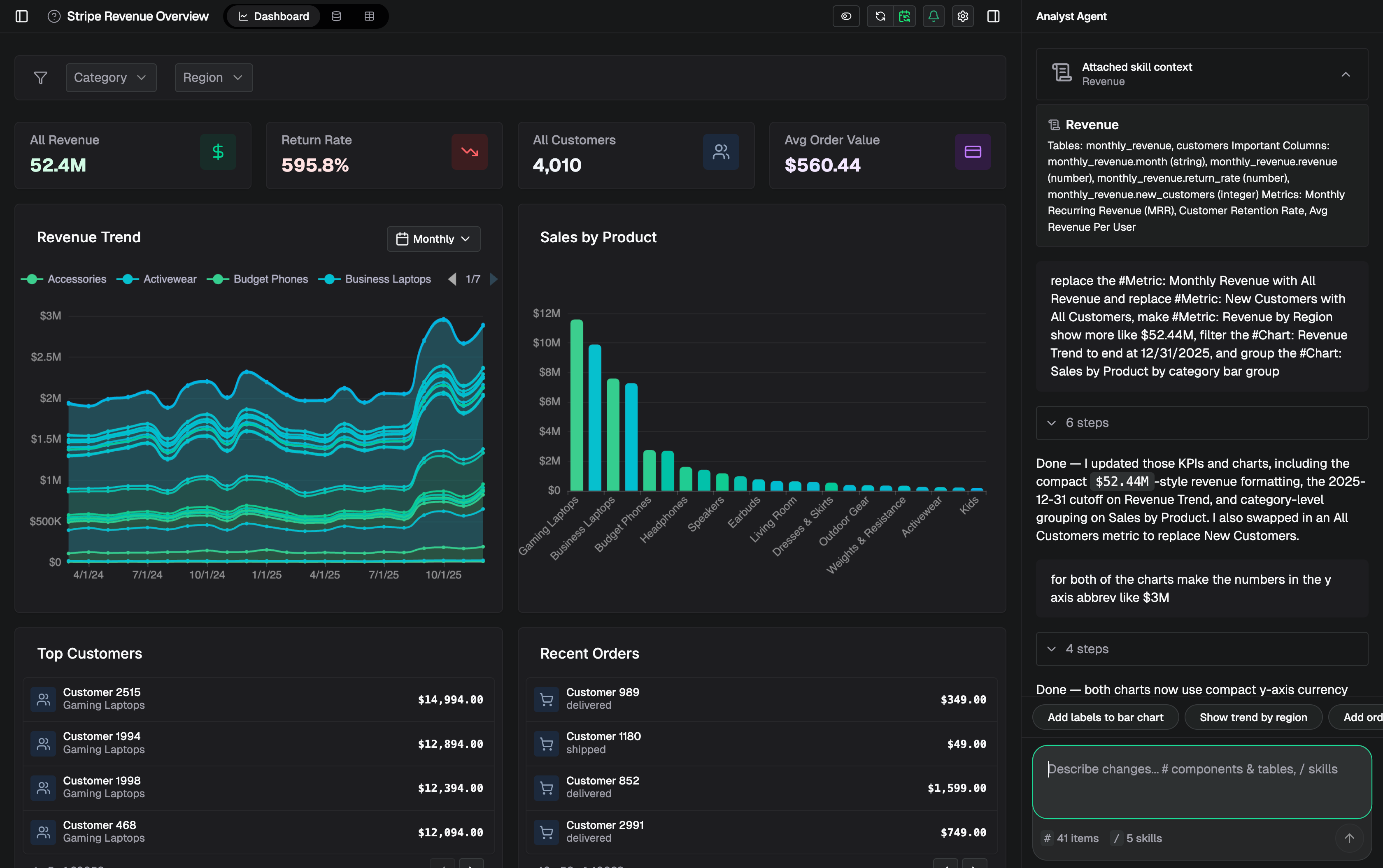1383x868 pixels.
Task: Open the table grid view
Action: coord(369,16)
